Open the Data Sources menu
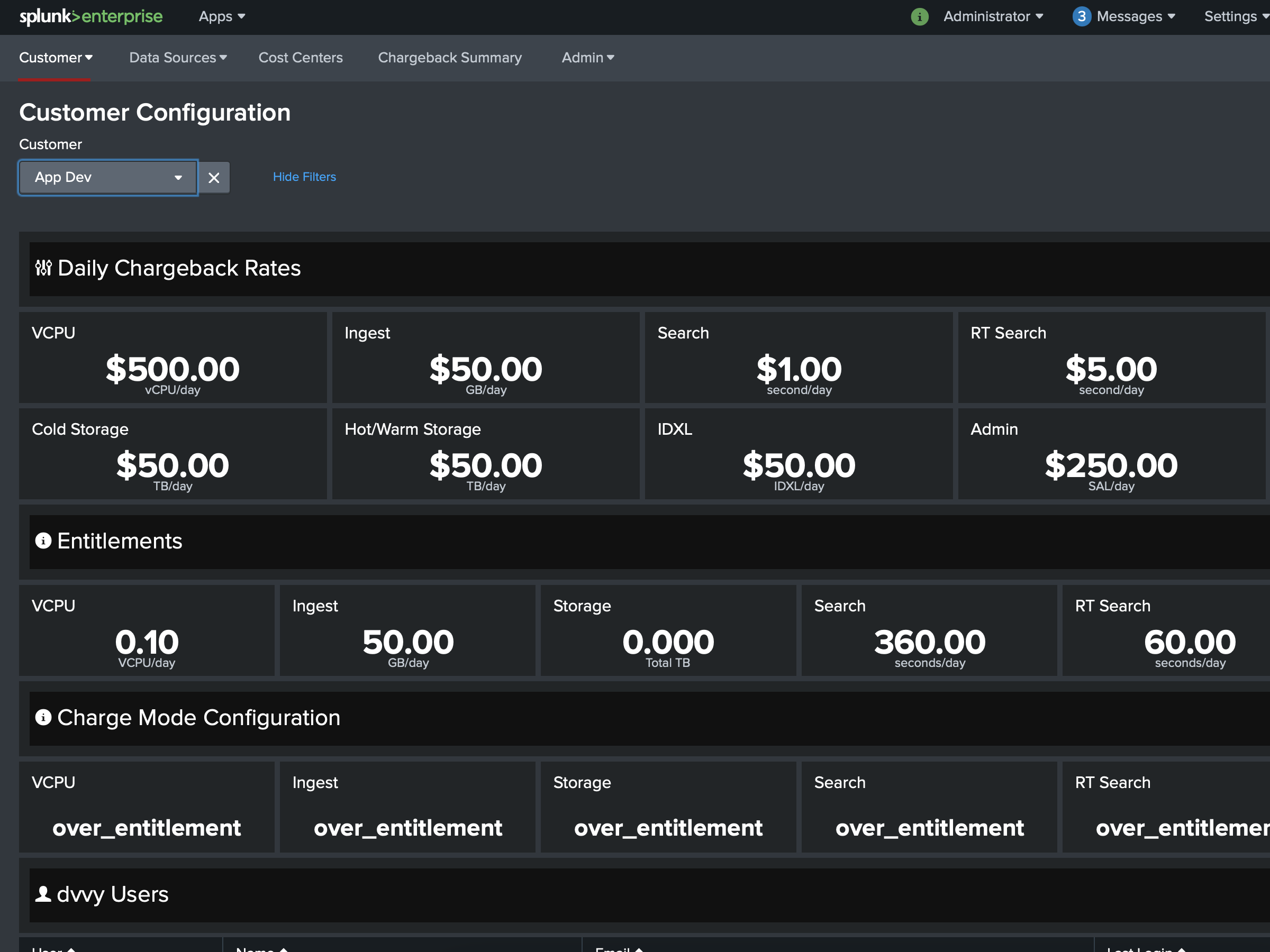This screenshot has width=1270, height=952. [178, 58]
